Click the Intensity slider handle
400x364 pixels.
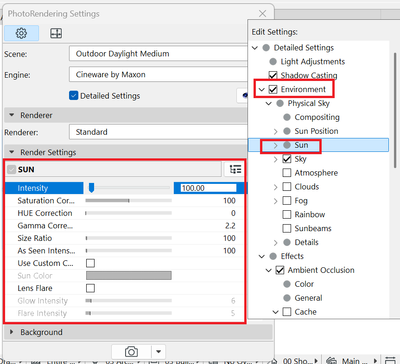(x=91, y=188)
